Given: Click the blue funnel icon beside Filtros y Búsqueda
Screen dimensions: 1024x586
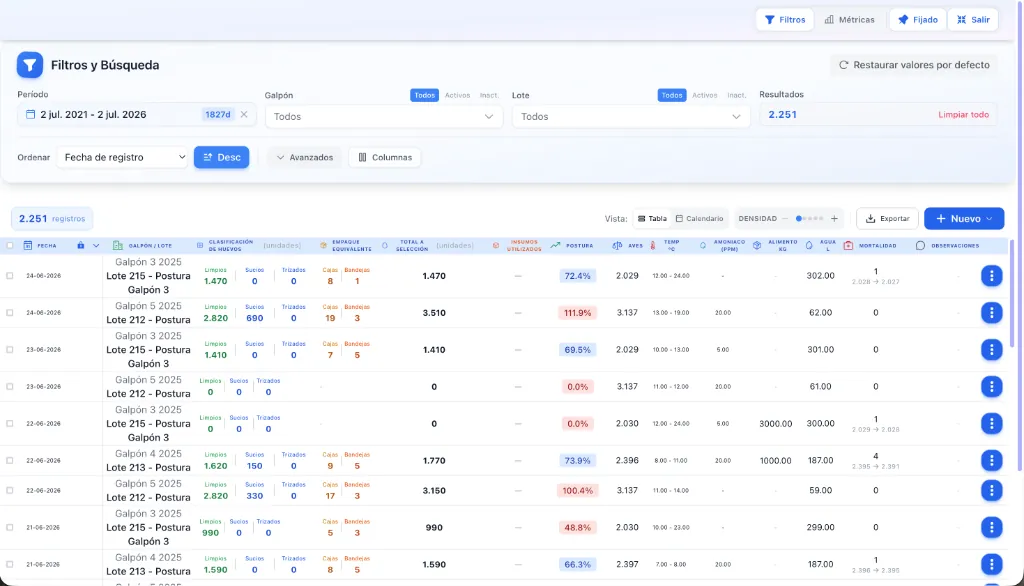Looking at the screenshot, I should point(30,65).
